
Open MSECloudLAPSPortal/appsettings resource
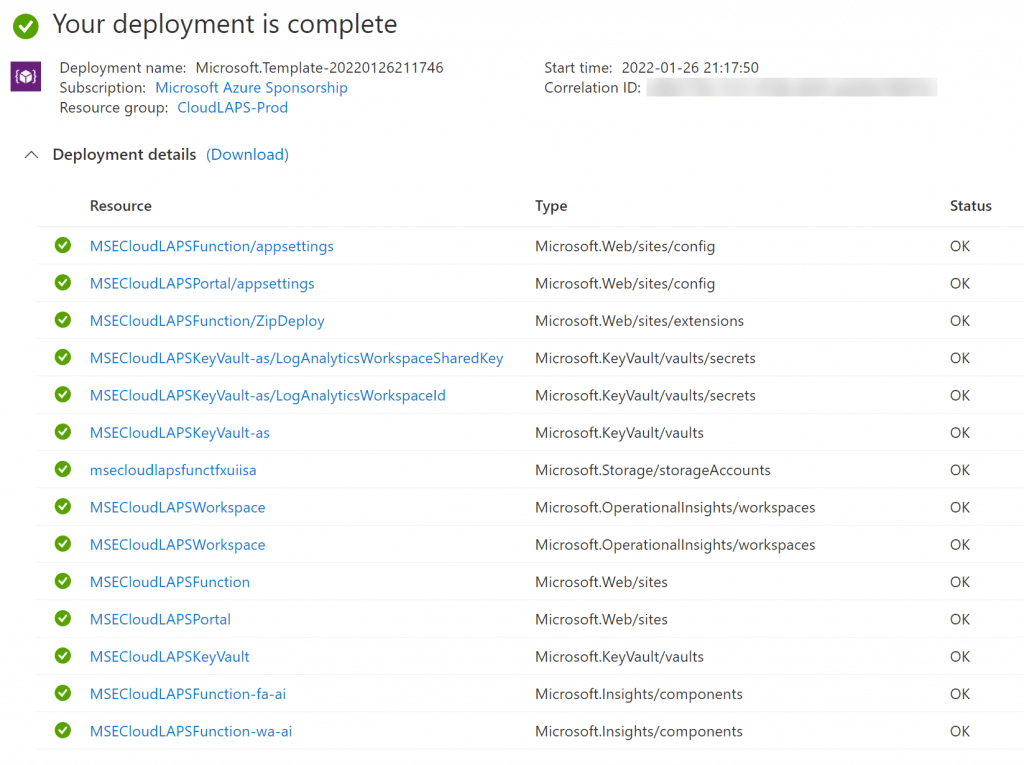tap(202, 284)
